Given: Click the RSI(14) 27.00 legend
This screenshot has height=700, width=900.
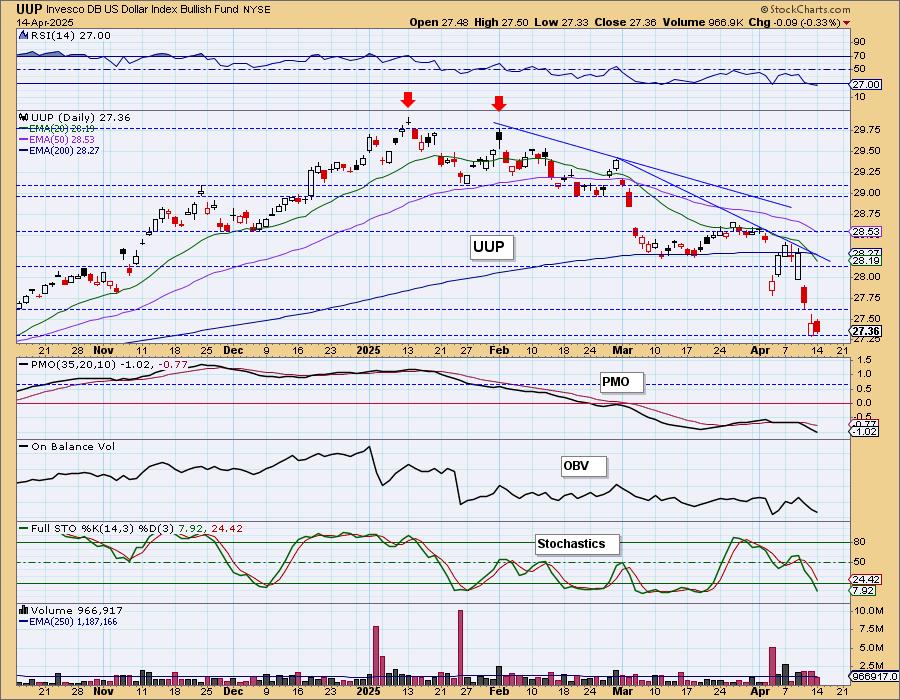Looking at the screenshot, I should [x=71, y=36].
